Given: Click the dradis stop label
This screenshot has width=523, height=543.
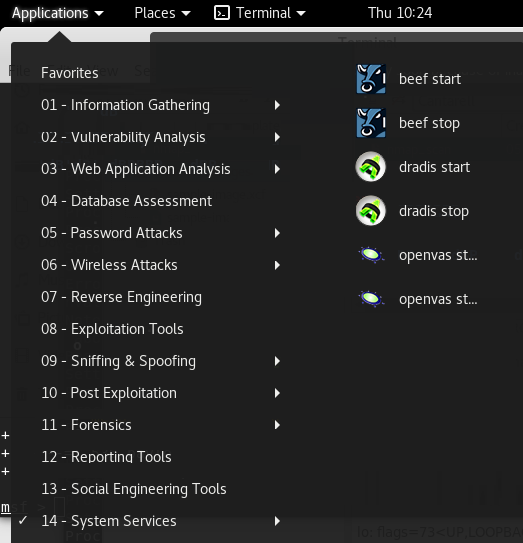Looking at the screenshot, I should coord(434,211).
